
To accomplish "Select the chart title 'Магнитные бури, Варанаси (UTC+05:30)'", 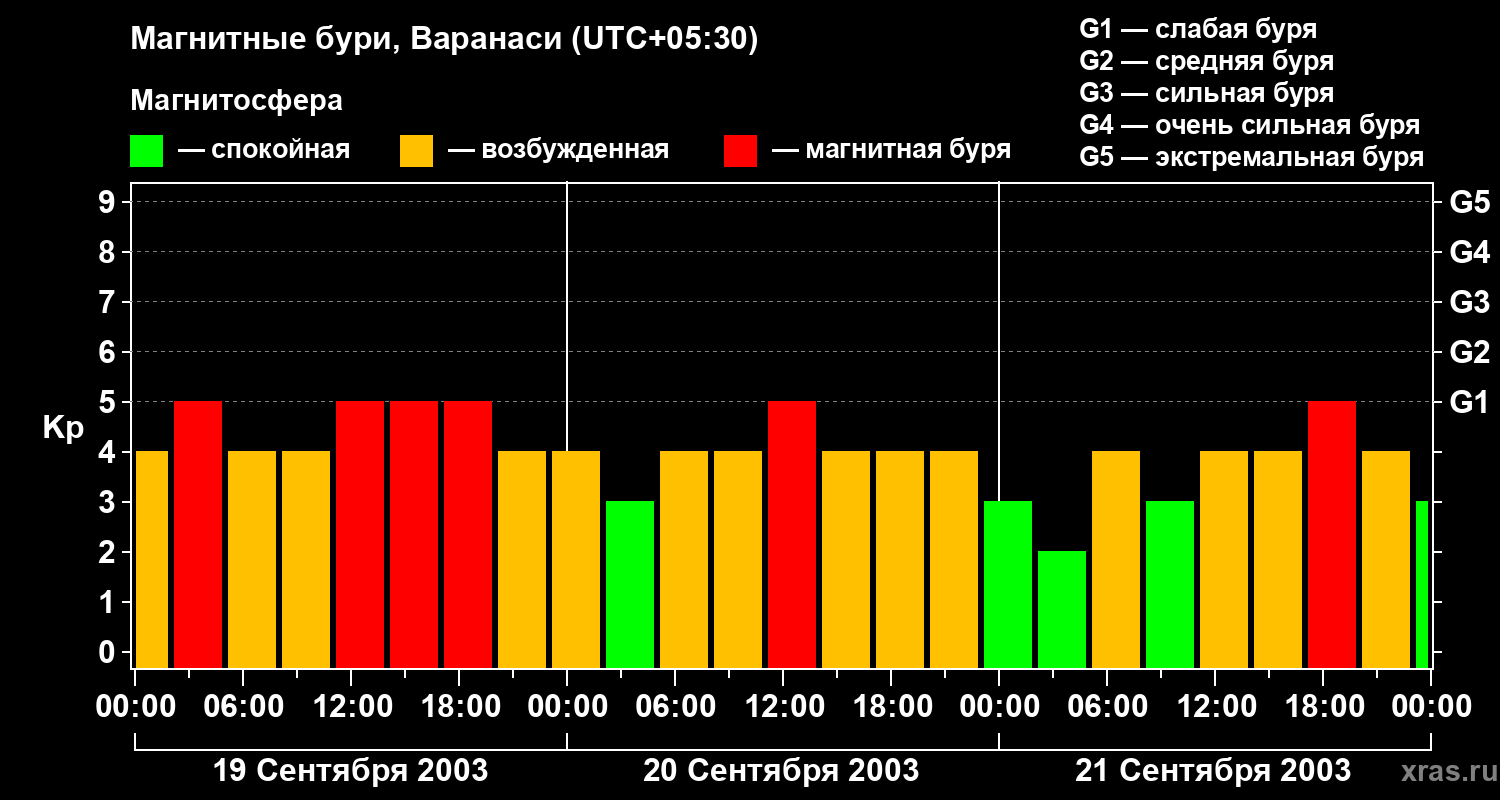I will pyautogui.click(x=445, y=39).
